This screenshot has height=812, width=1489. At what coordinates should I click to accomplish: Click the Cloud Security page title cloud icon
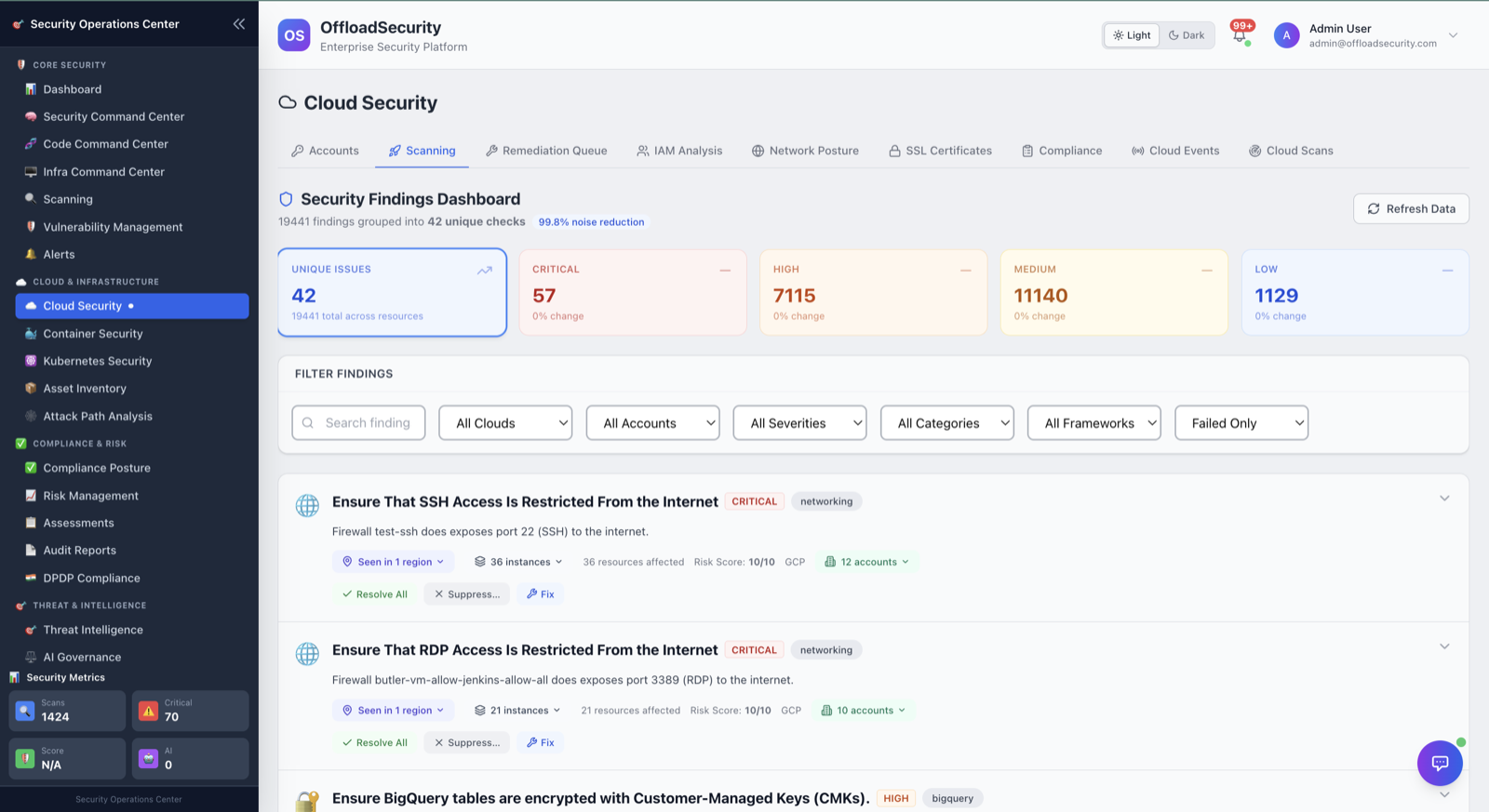288,102
